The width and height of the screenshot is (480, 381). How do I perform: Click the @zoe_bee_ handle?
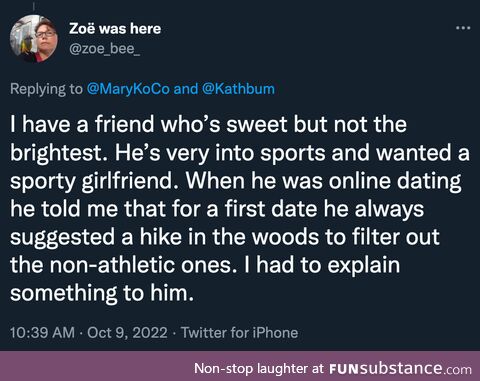pyautogui.click(x=104, y=49)
